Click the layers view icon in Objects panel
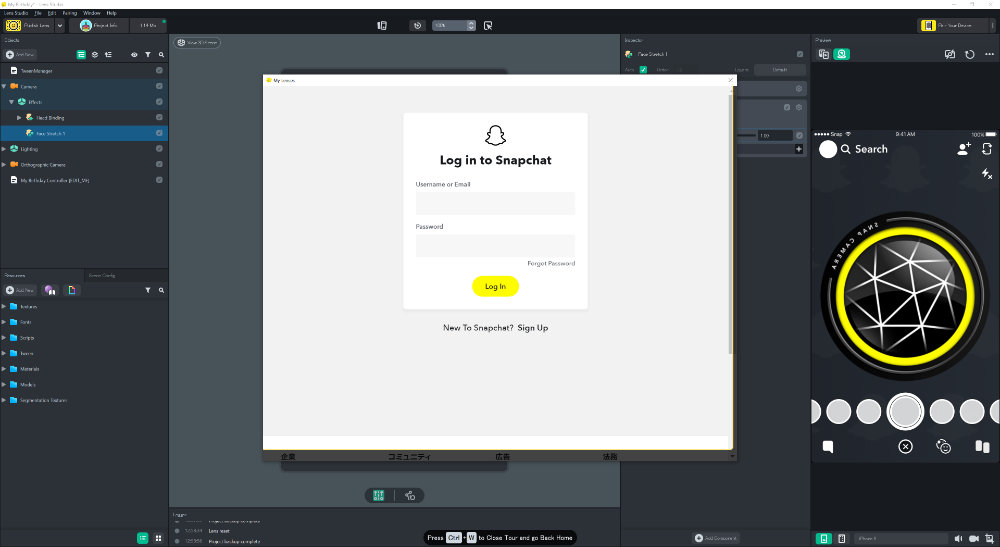This screenshot has height=547, width=1000. point(95,55)
